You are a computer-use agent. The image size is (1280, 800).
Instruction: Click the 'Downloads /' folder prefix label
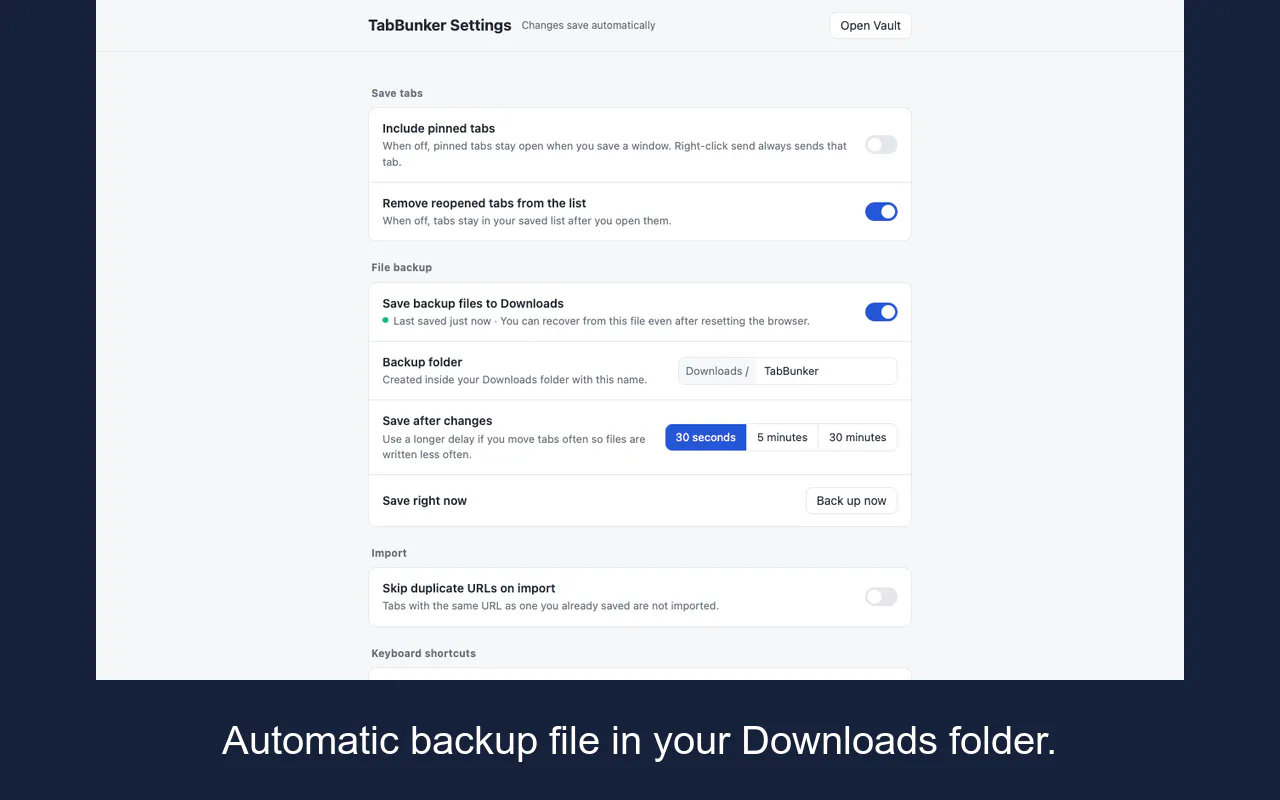[x=717, y=371]
